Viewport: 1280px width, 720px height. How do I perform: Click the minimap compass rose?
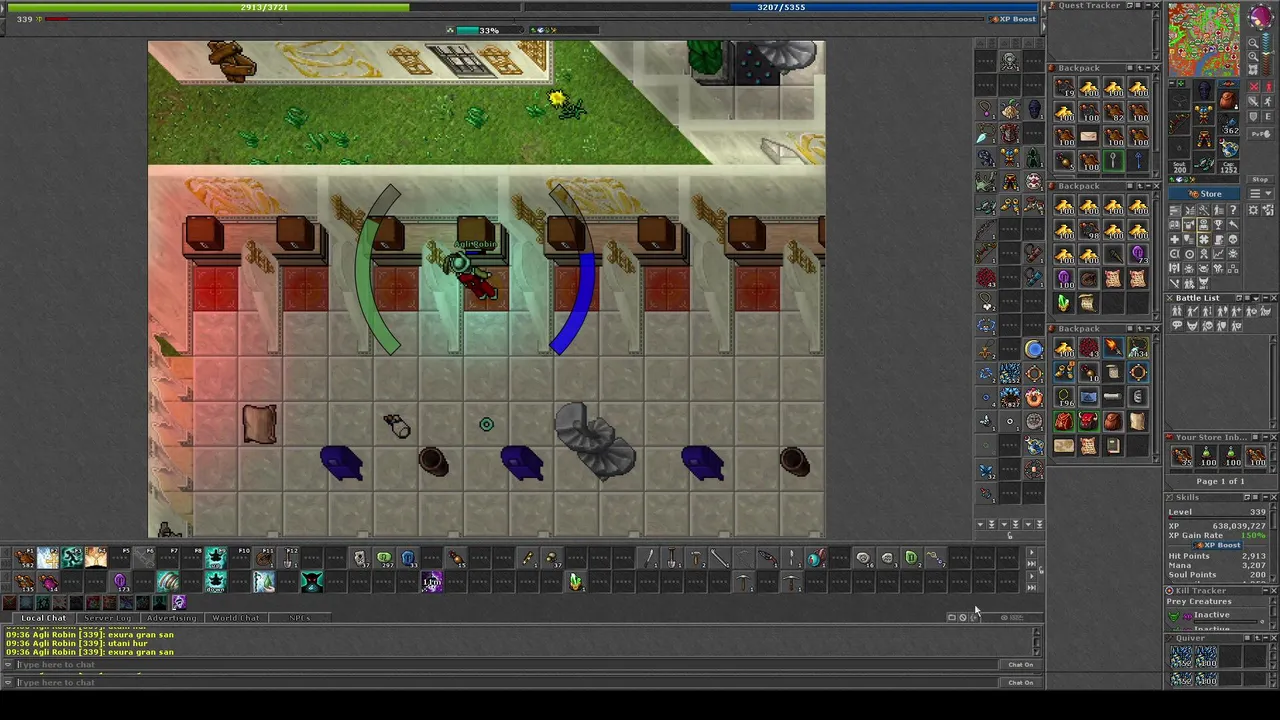[1260, 17]
